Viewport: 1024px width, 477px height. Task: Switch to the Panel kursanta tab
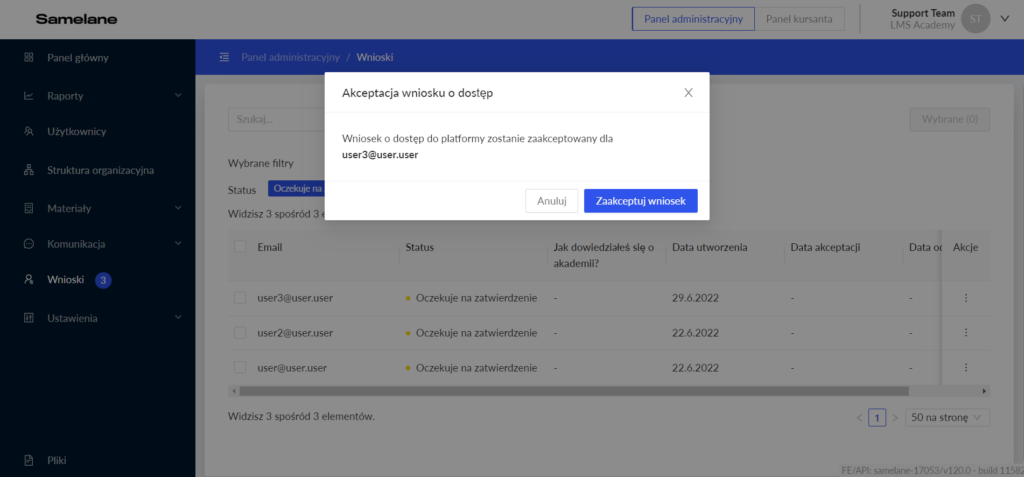[x=798, y=19]
